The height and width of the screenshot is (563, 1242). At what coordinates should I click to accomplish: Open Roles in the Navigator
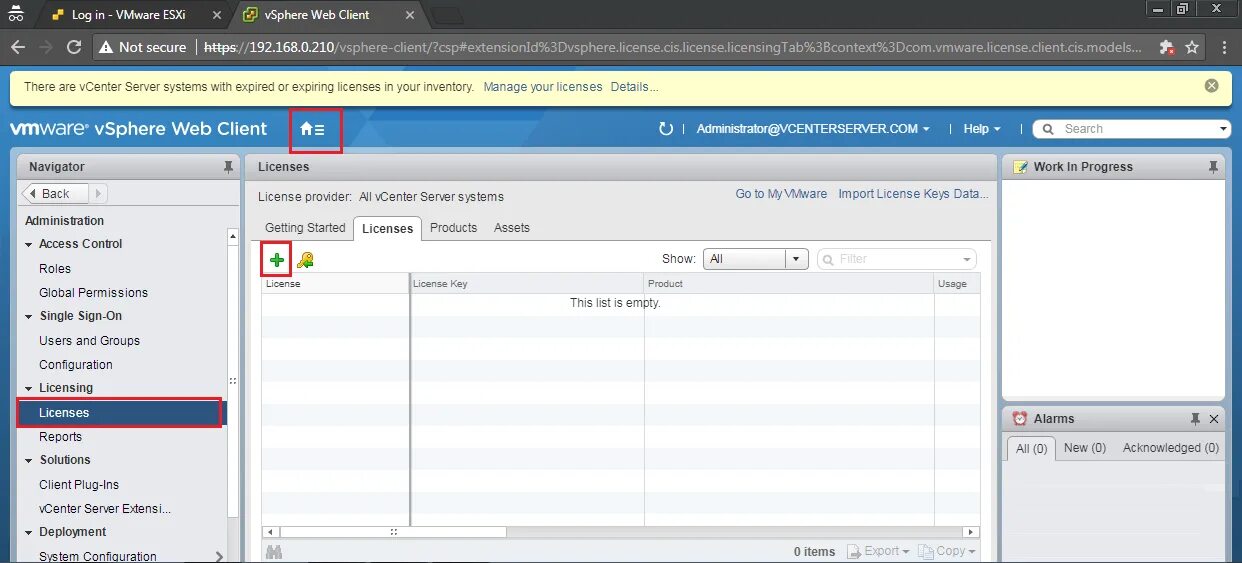coord(55,269)
